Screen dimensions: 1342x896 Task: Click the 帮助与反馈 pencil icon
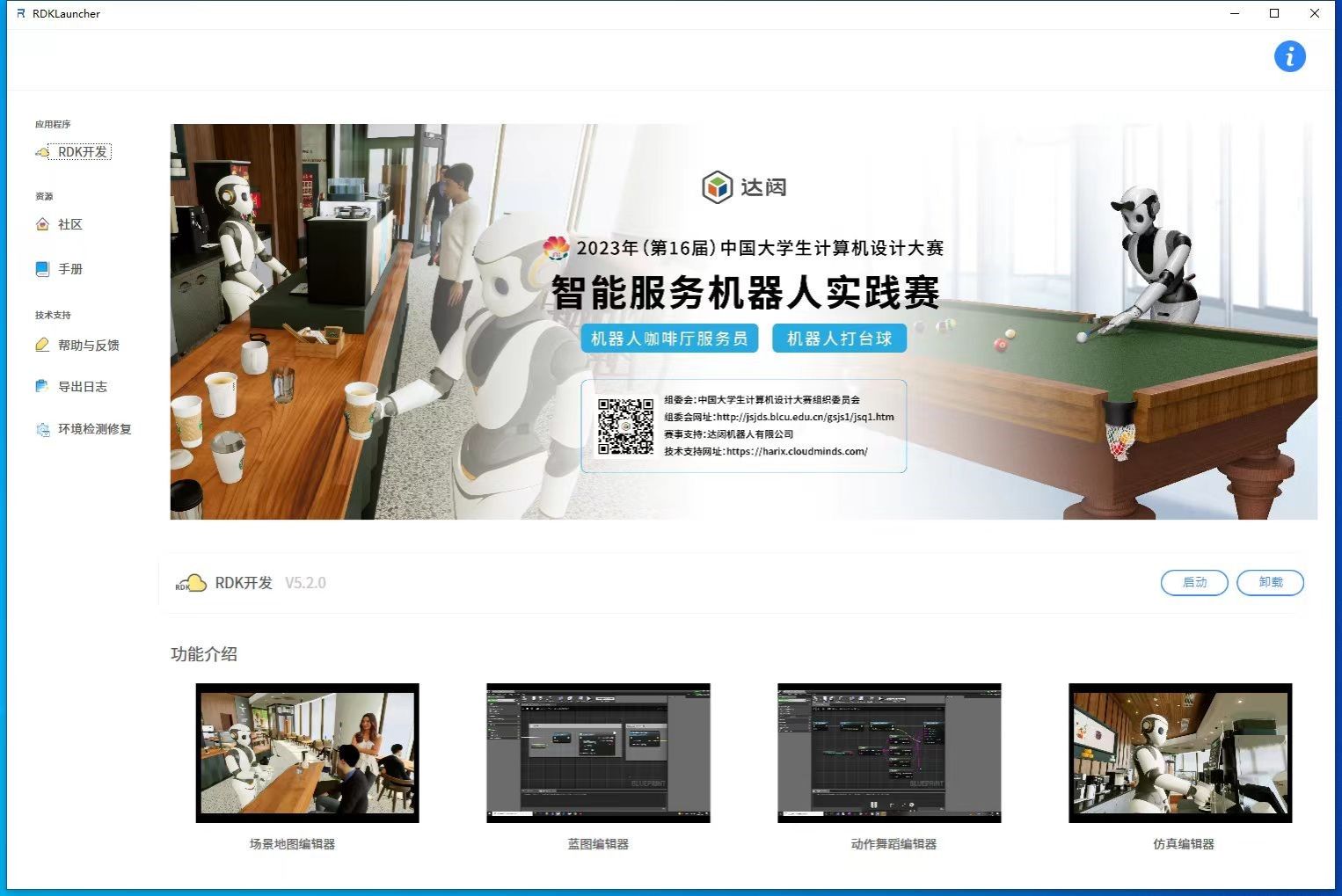pos(42,345)
